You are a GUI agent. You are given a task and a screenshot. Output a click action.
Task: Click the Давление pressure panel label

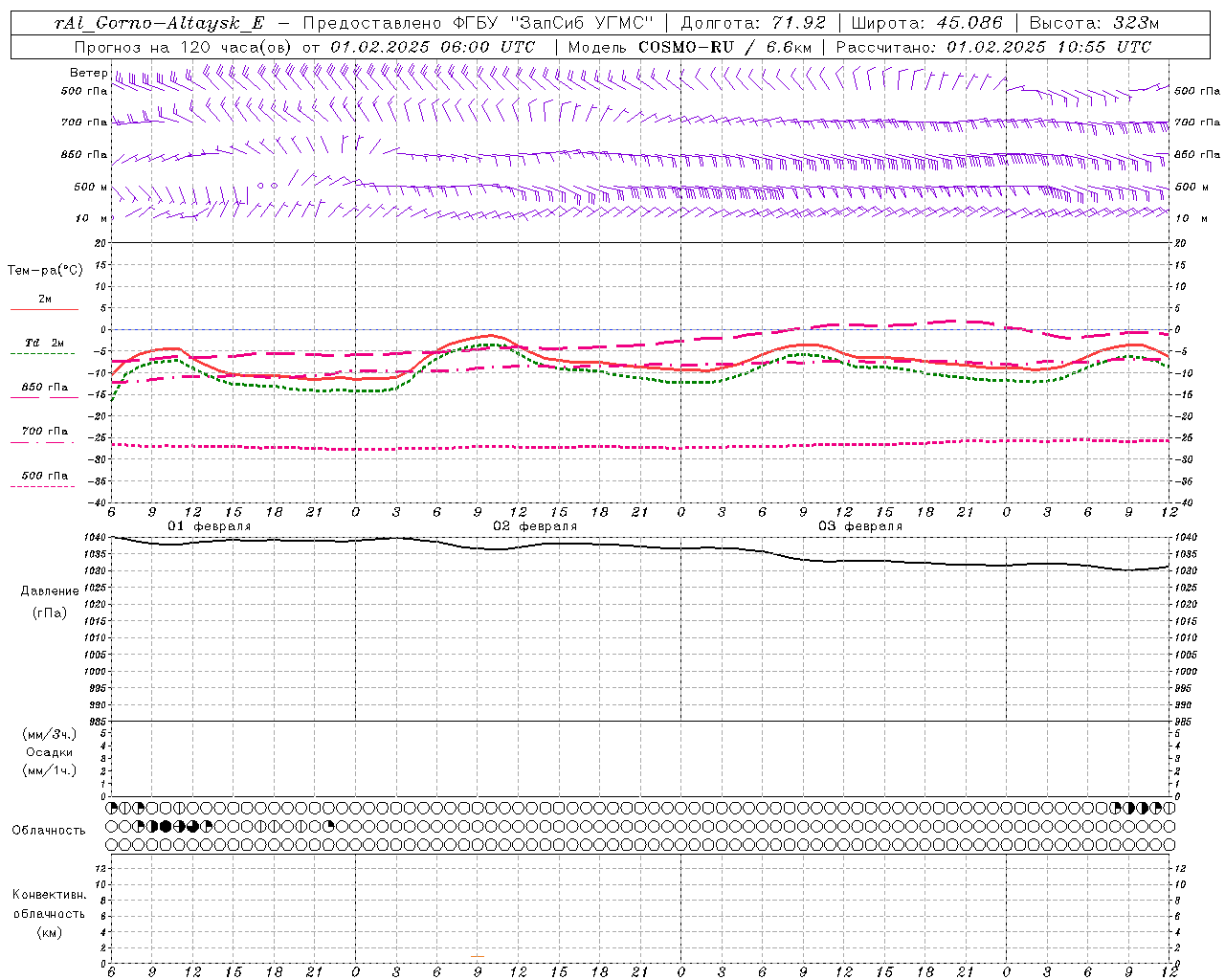click(x=50, y=591)
